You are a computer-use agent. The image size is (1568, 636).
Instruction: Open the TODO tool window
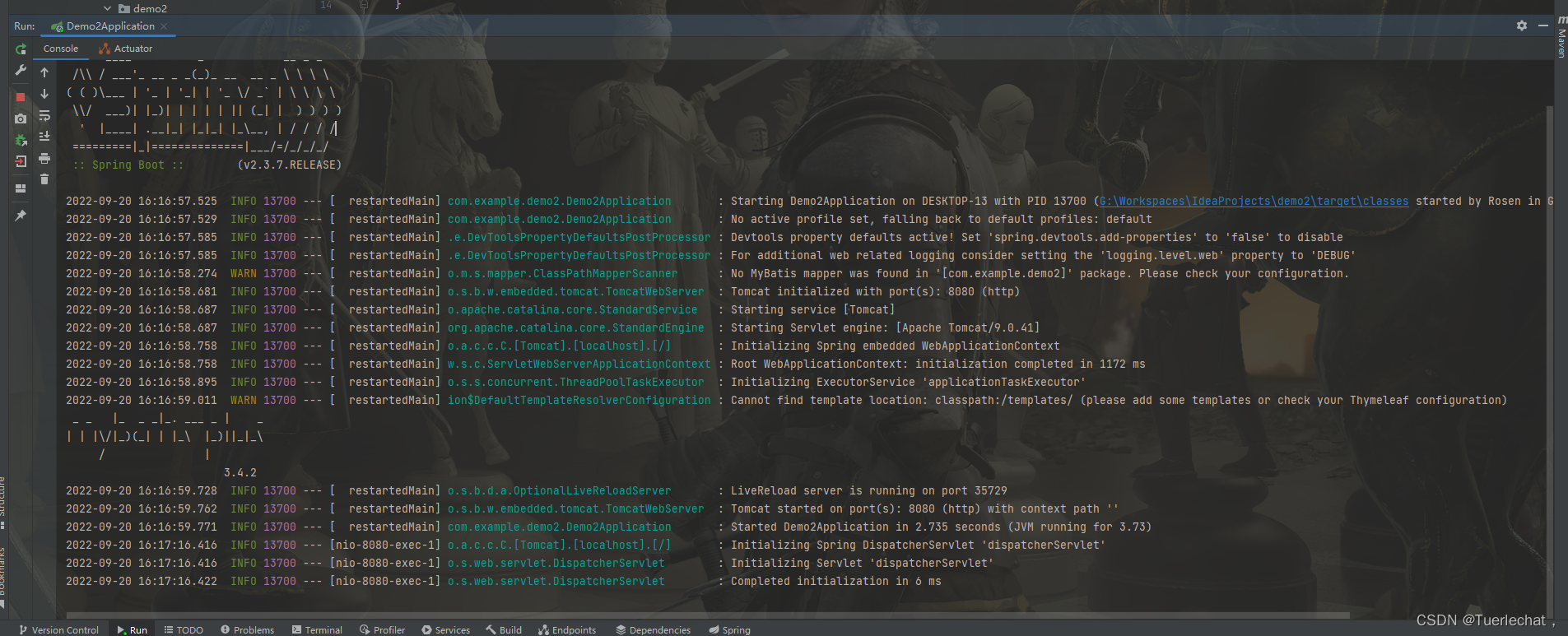[x=184, y=629]
